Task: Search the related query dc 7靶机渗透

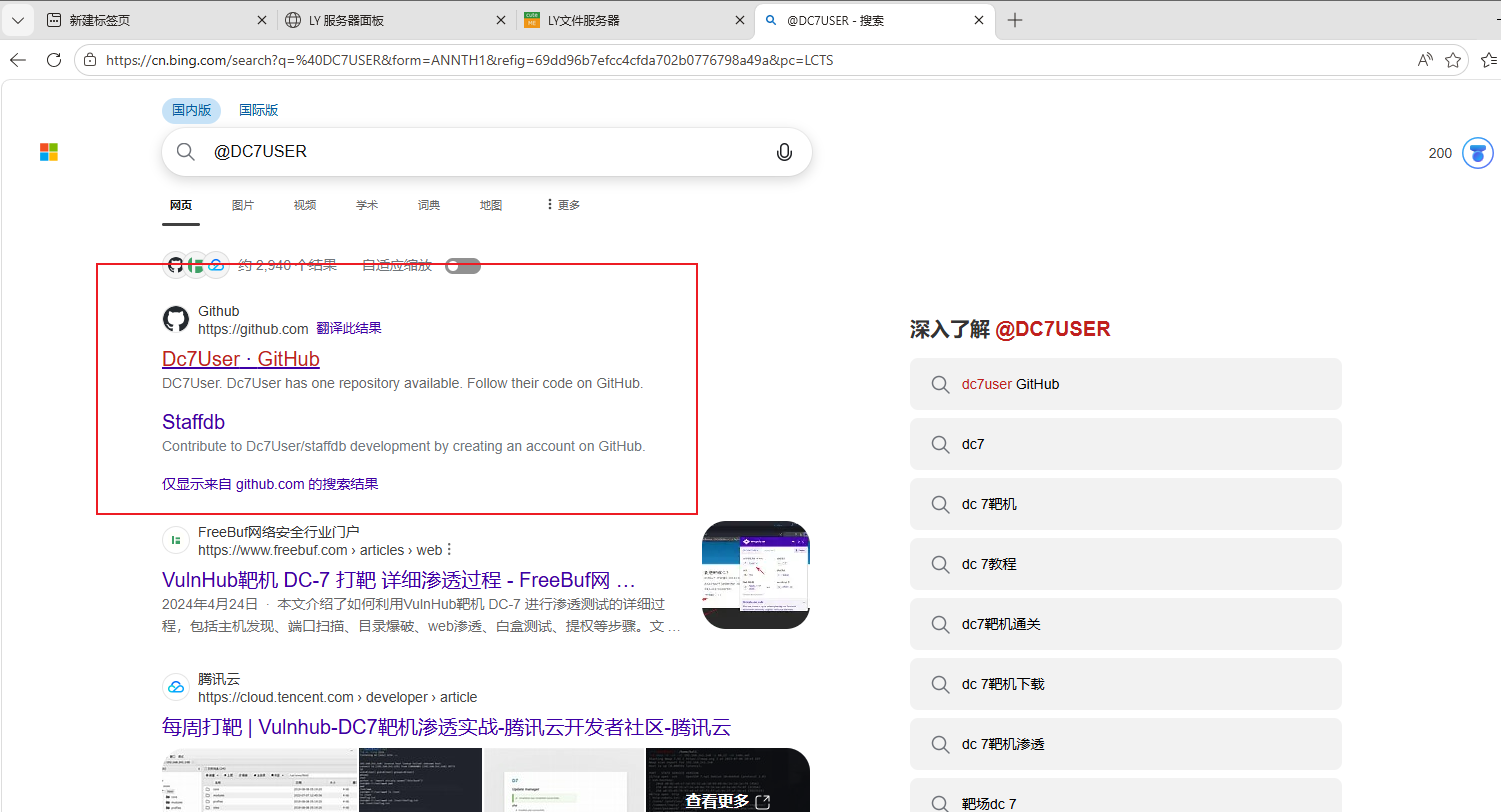Action: [x=1126, y=744]
